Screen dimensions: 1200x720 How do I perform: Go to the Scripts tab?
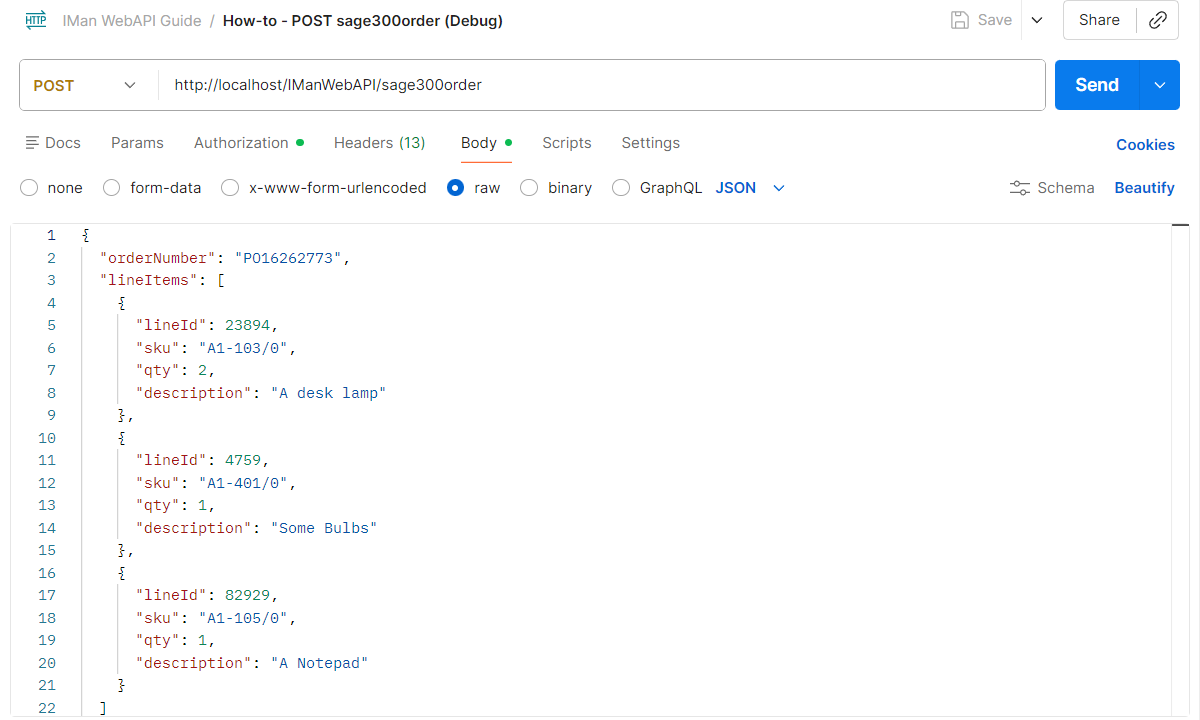click(567, 143)
